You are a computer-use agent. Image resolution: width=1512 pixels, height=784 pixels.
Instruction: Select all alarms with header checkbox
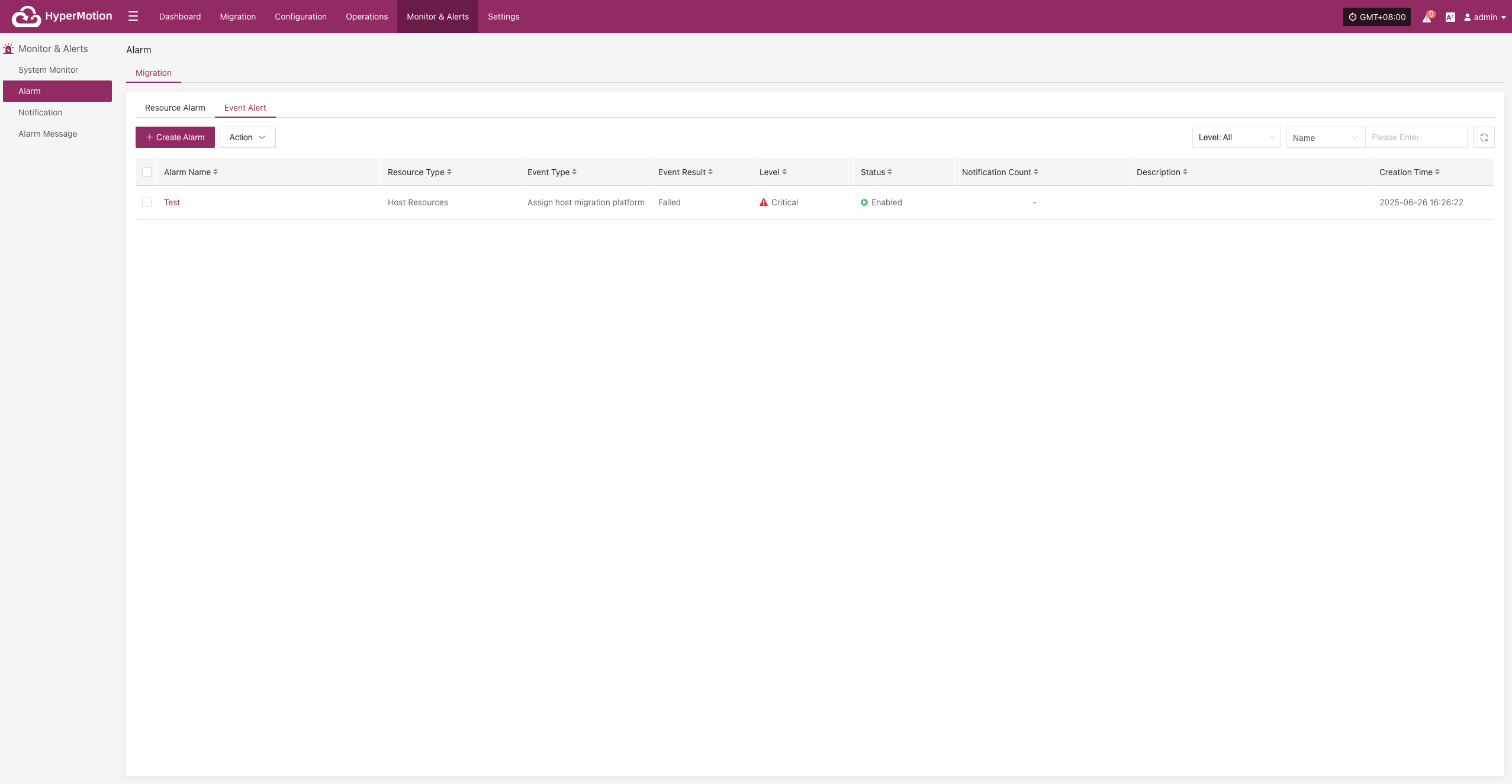(x=147, y=172)
